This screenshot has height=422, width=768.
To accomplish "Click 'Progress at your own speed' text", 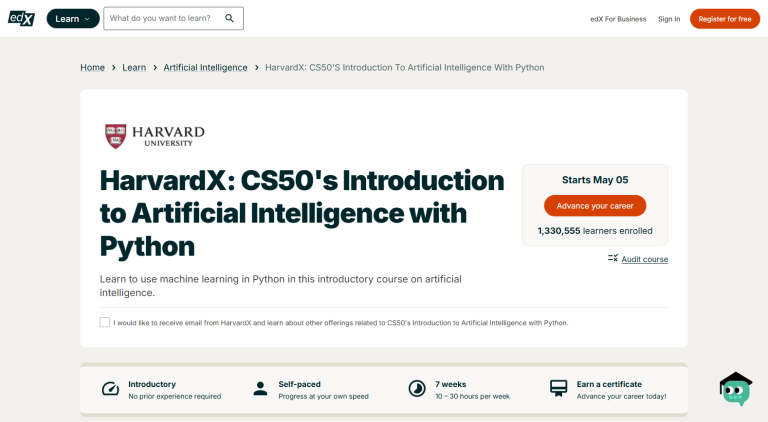I will click(x=323, y=396).
